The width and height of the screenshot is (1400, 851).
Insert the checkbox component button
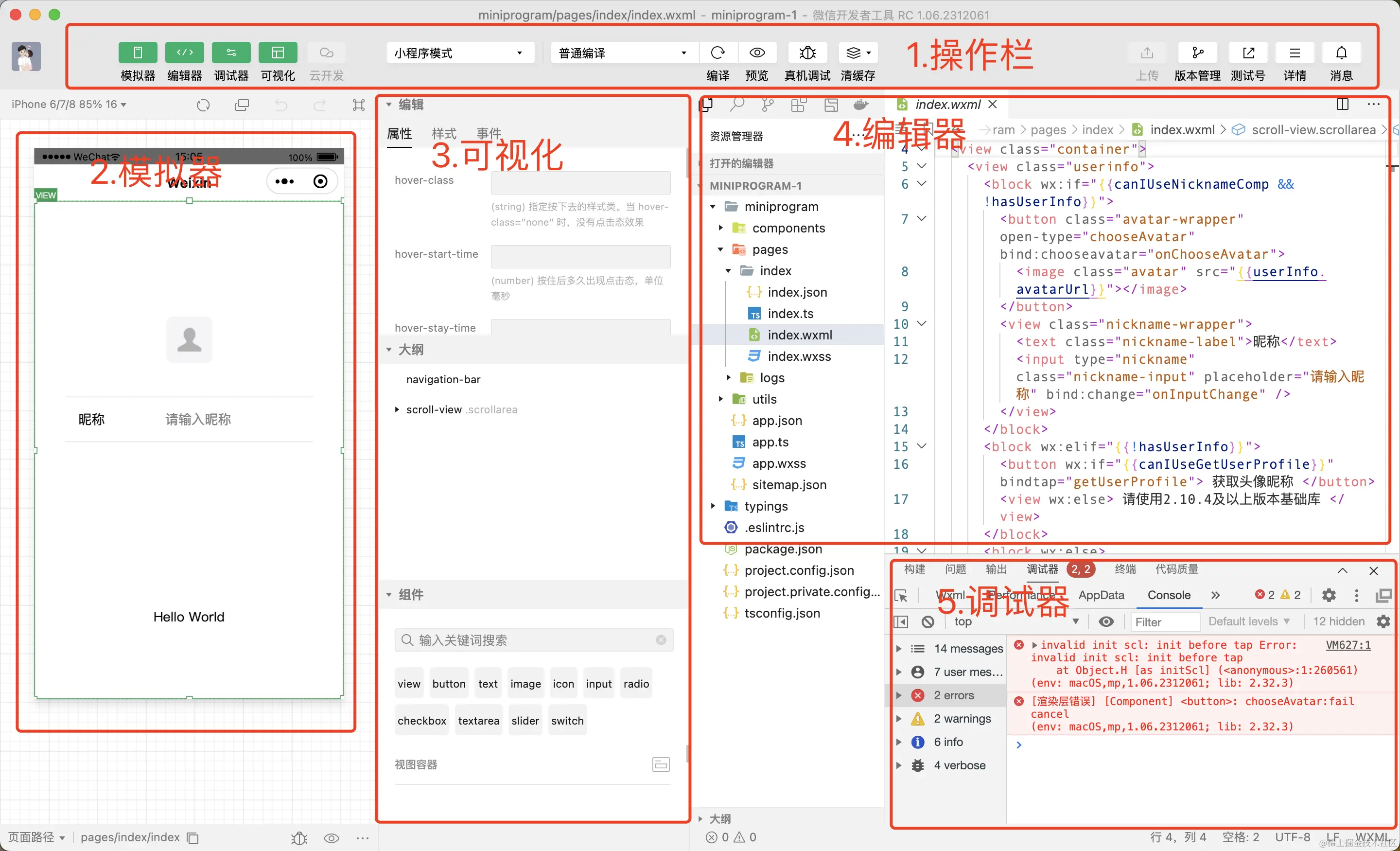pyautogui.click(x=421, y=720)
